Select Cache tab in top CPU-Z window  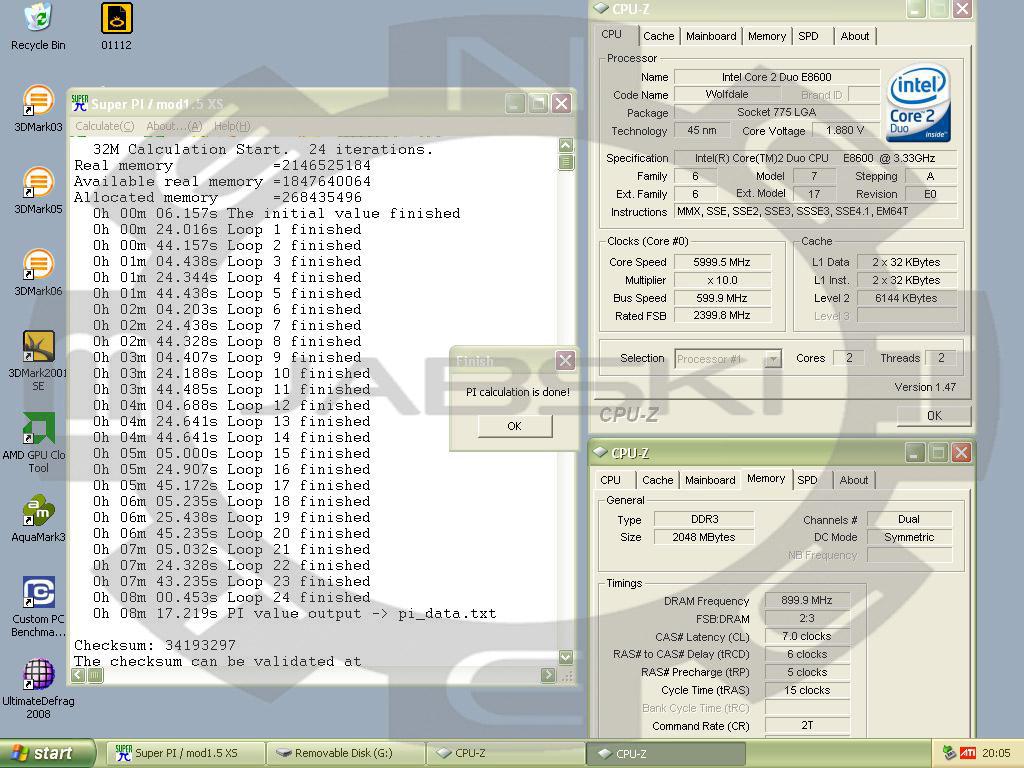coord(658,36)
